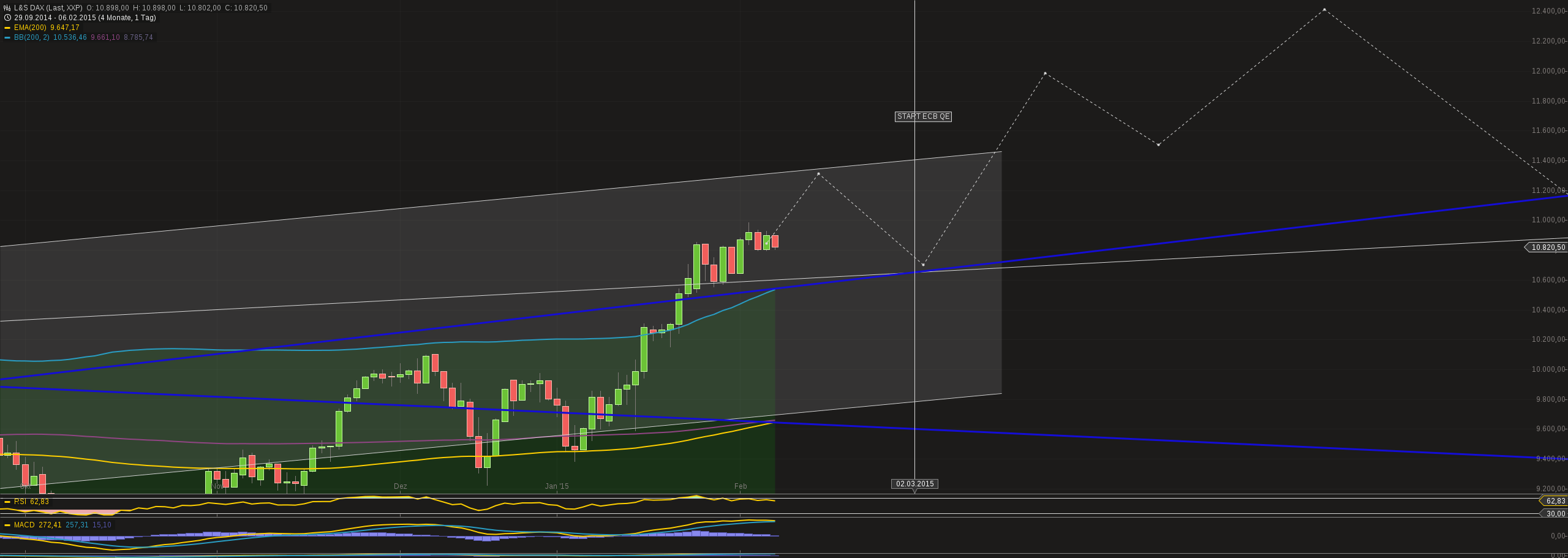
Task: Click the START ECB QE annotation label
Action: (923, 116)
